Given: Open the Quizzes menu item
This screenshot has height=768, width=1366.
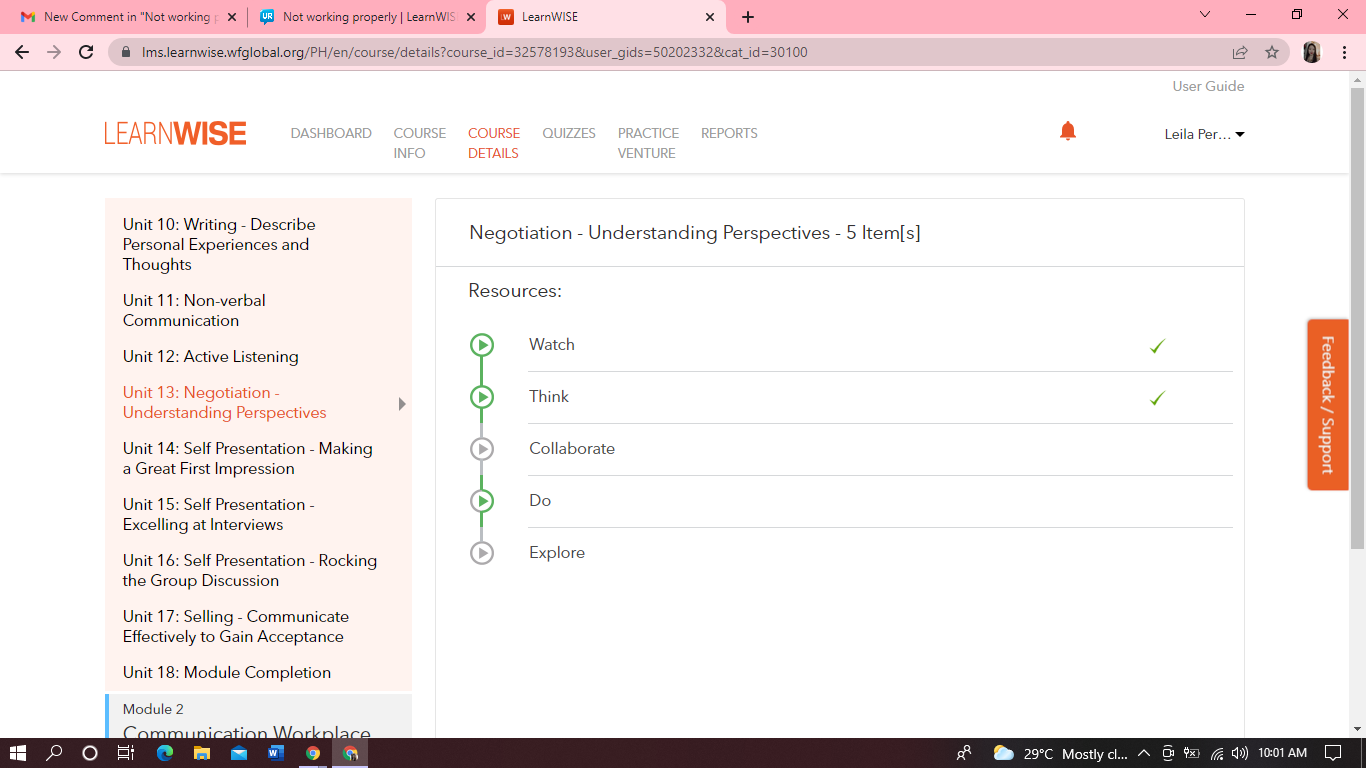Looking at the screenshot, I should tap(569, 133).
